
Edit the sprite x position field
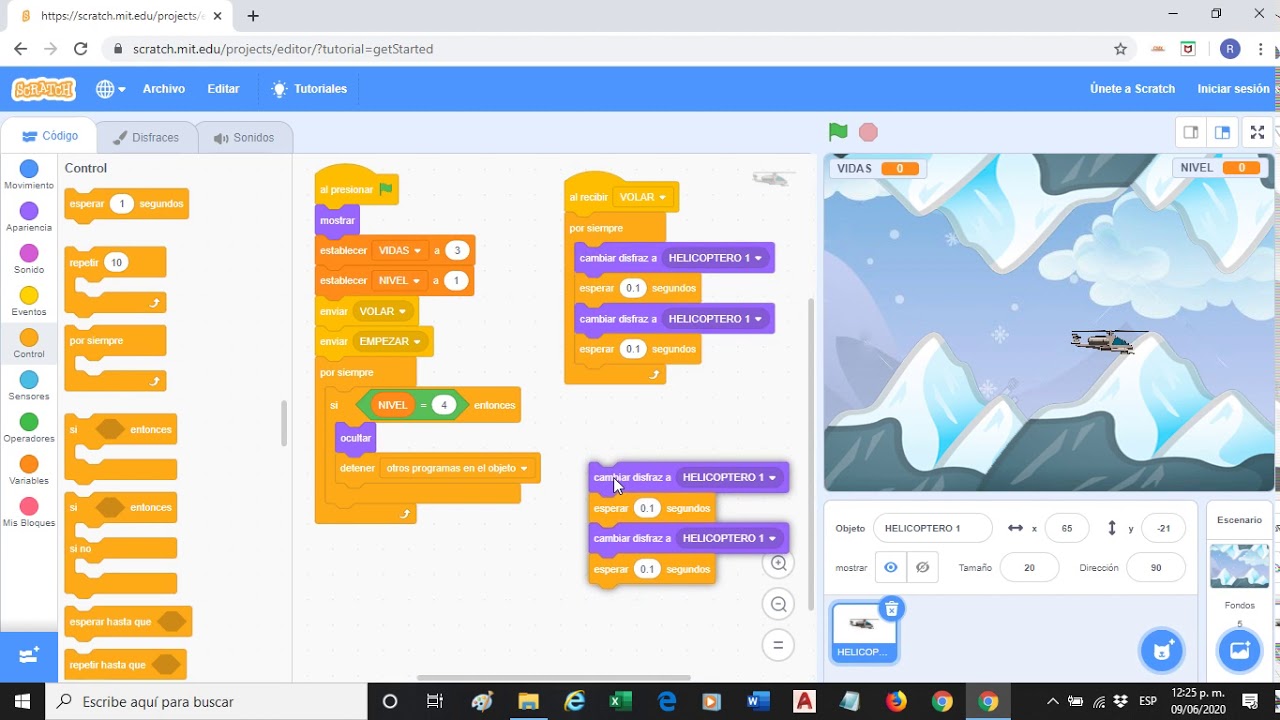(x=1067, y=528)
